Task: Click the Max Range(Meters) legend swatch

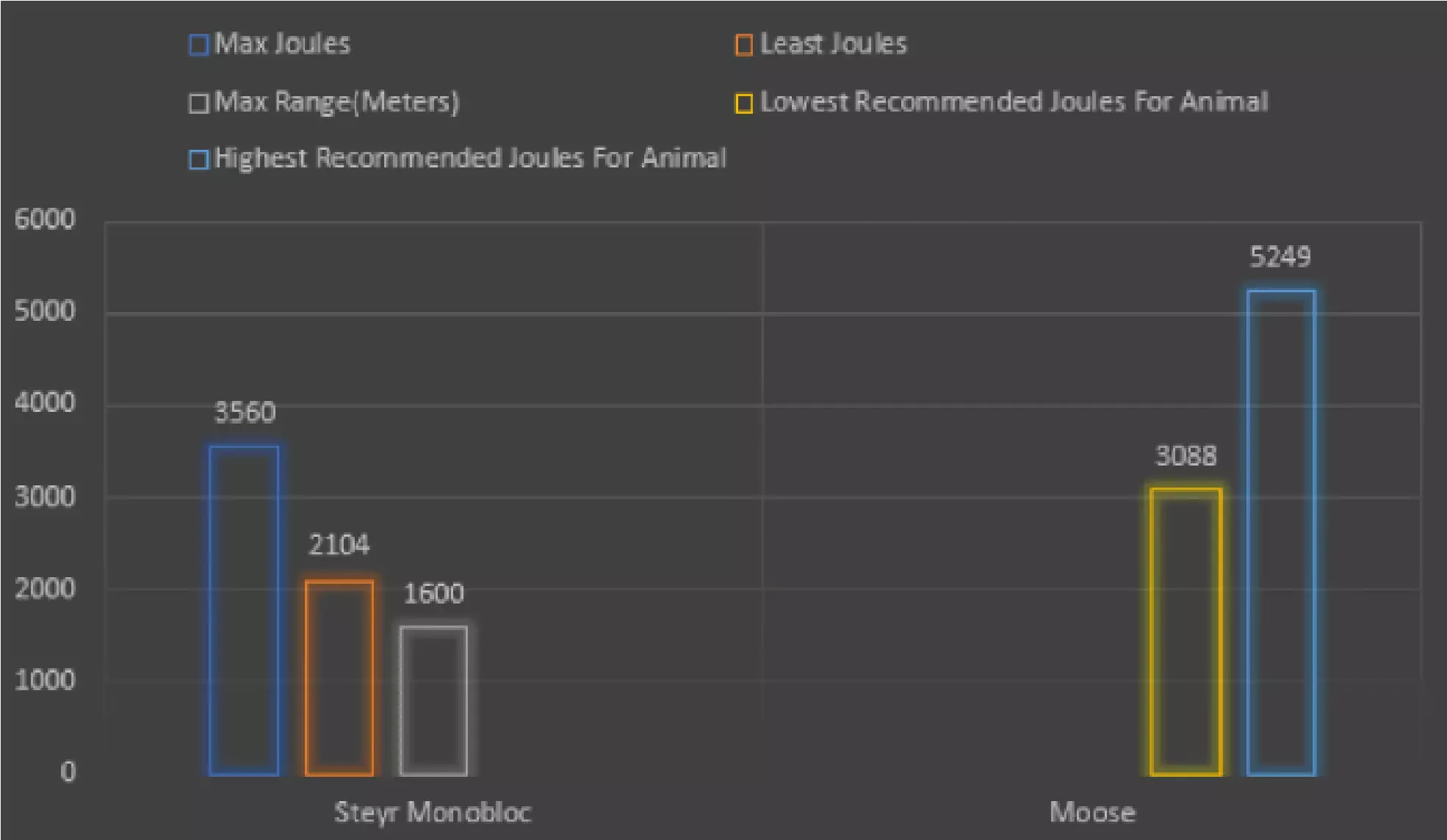Action: point(198,103)
